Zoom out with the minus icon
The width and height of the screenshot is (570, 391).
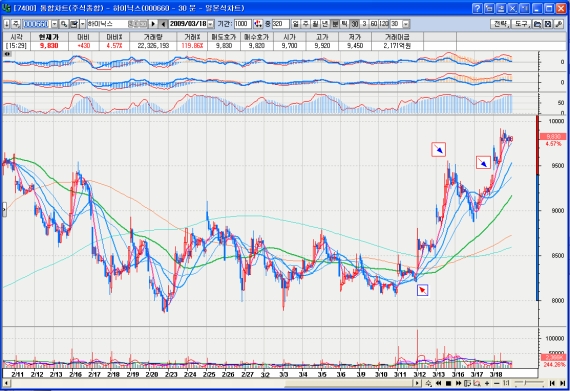496,383
